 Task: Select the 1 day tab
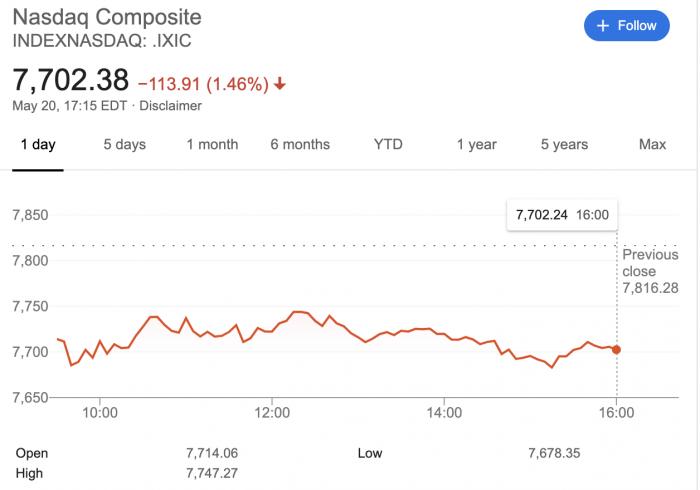pyautogui.click(x=38, y=145)
